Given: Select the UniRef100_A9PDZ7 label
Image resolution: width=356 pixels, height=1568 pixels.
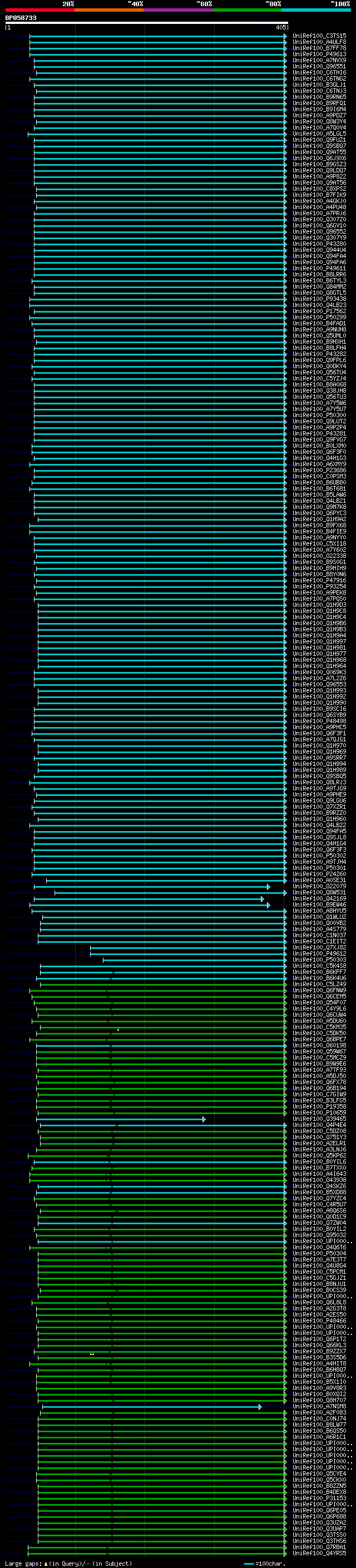Looking at the screenshot, I should click(319, 115).
